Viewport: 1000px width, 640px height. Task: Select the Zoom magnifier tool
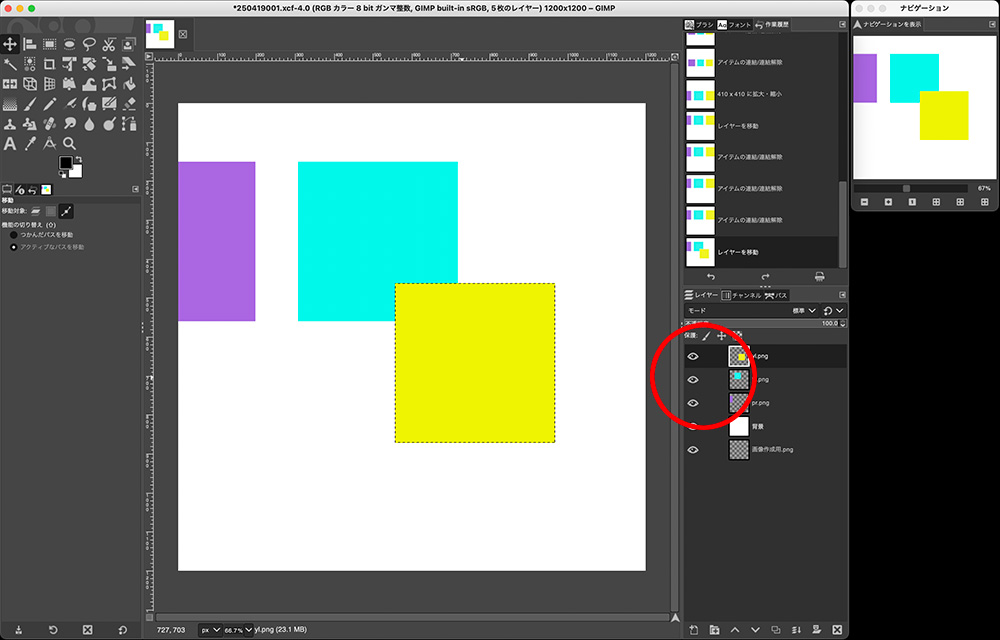69,143
